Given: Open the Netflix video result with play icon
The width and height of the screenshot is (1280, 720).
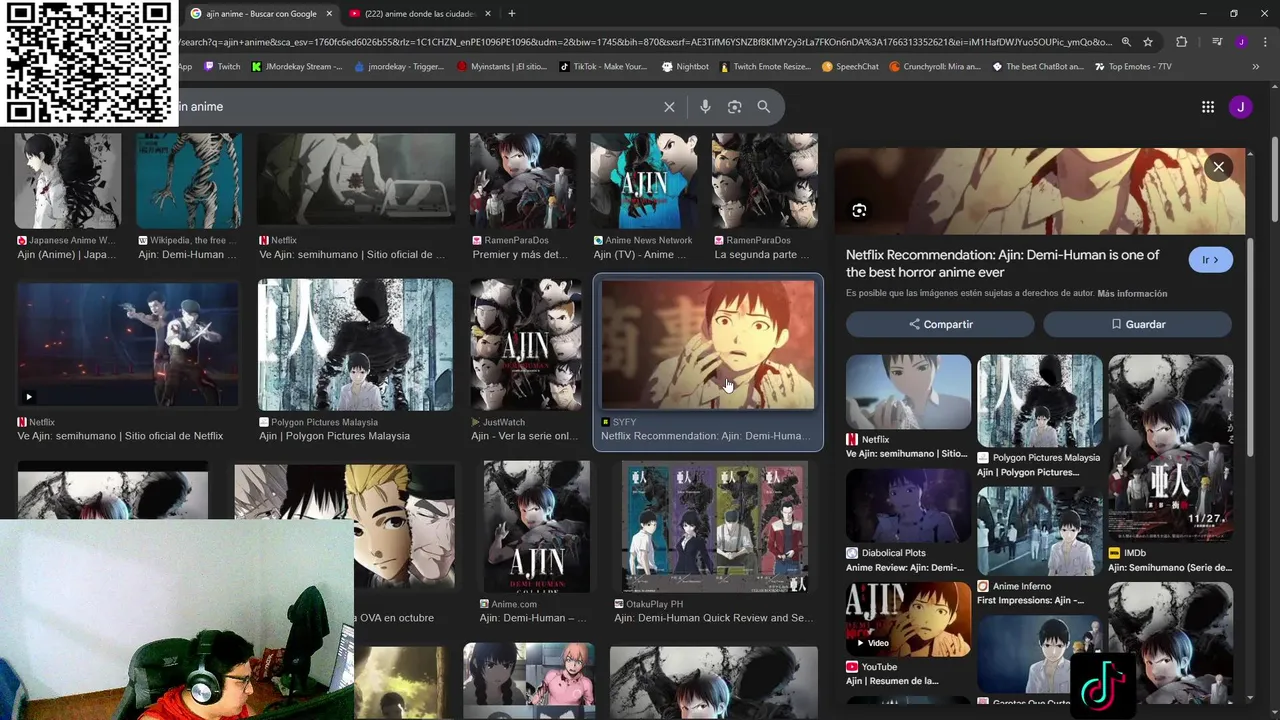Looking at the screenshot, I should coord(128,344).
